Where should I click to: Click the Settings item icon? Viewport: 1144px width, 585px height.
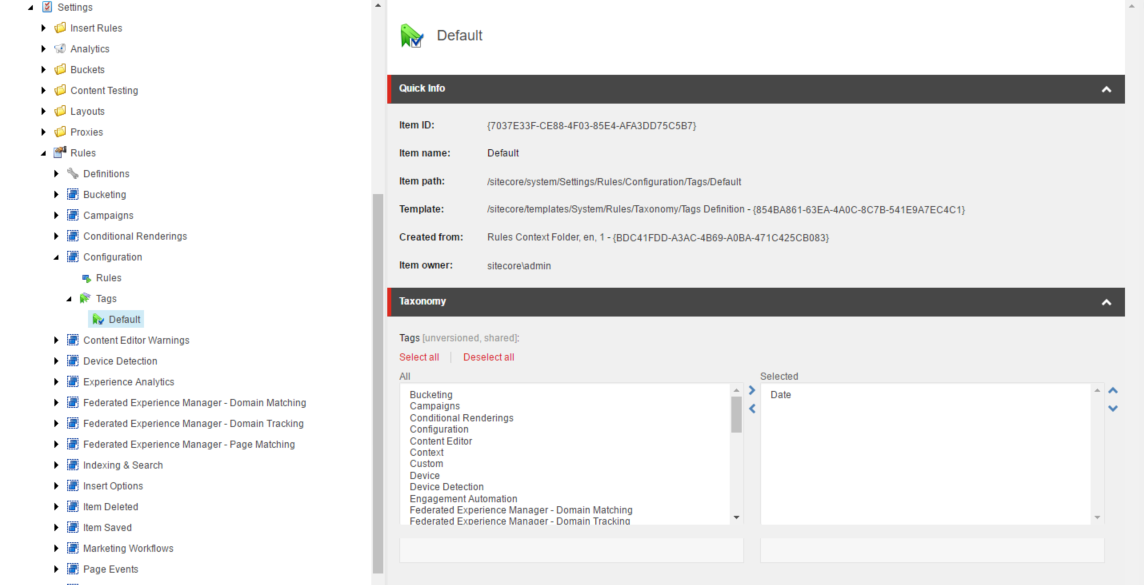(47, 7)
